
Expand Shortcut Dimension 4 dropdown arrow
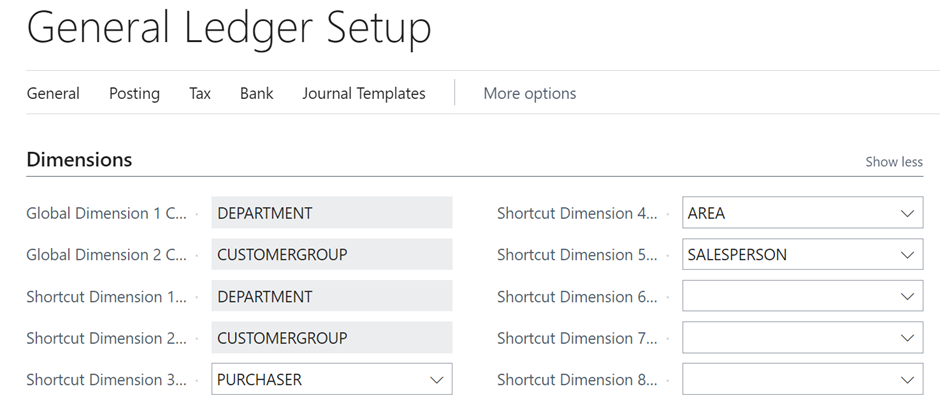click(908, 213)
